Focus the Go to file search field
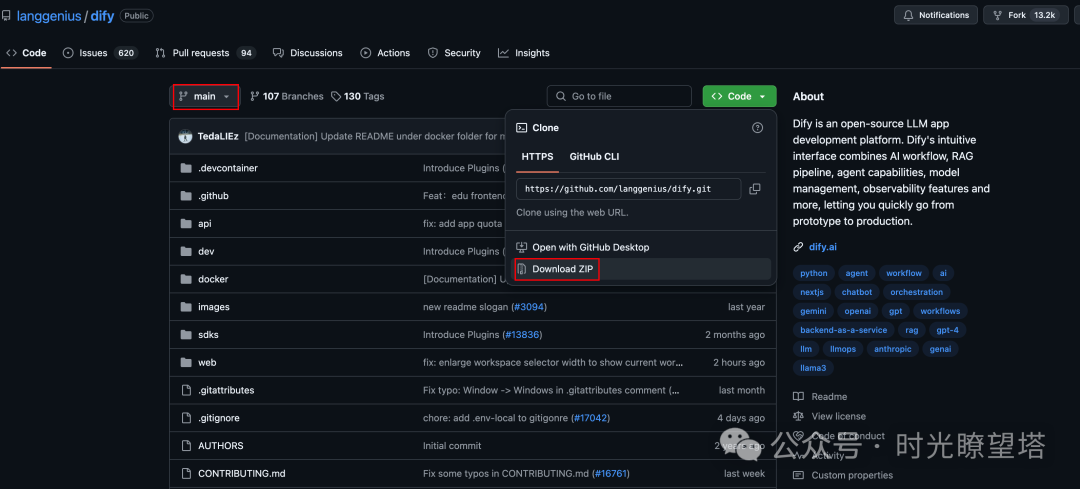 pos(619,96)
